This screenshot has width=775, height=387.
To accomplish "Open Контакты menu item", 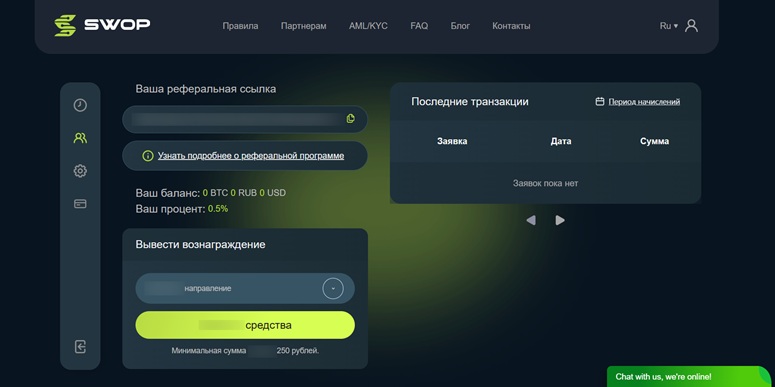I will point(511,26).
